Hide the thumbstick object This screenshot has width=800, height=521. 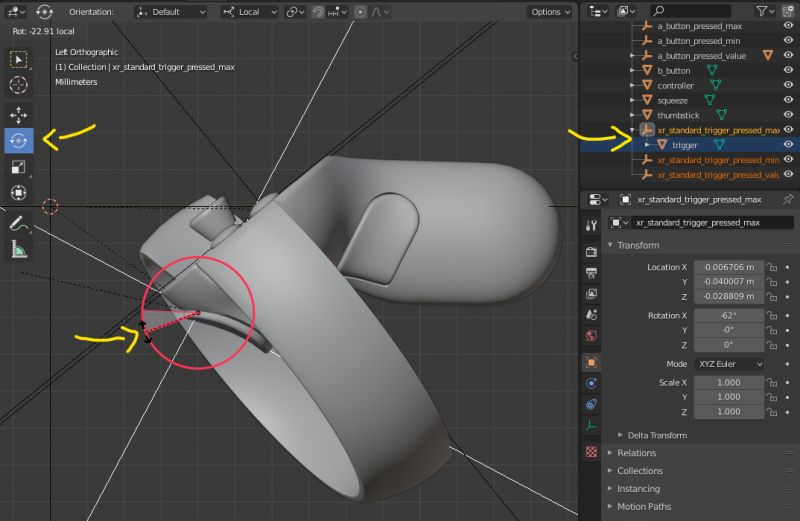point(788,115)
